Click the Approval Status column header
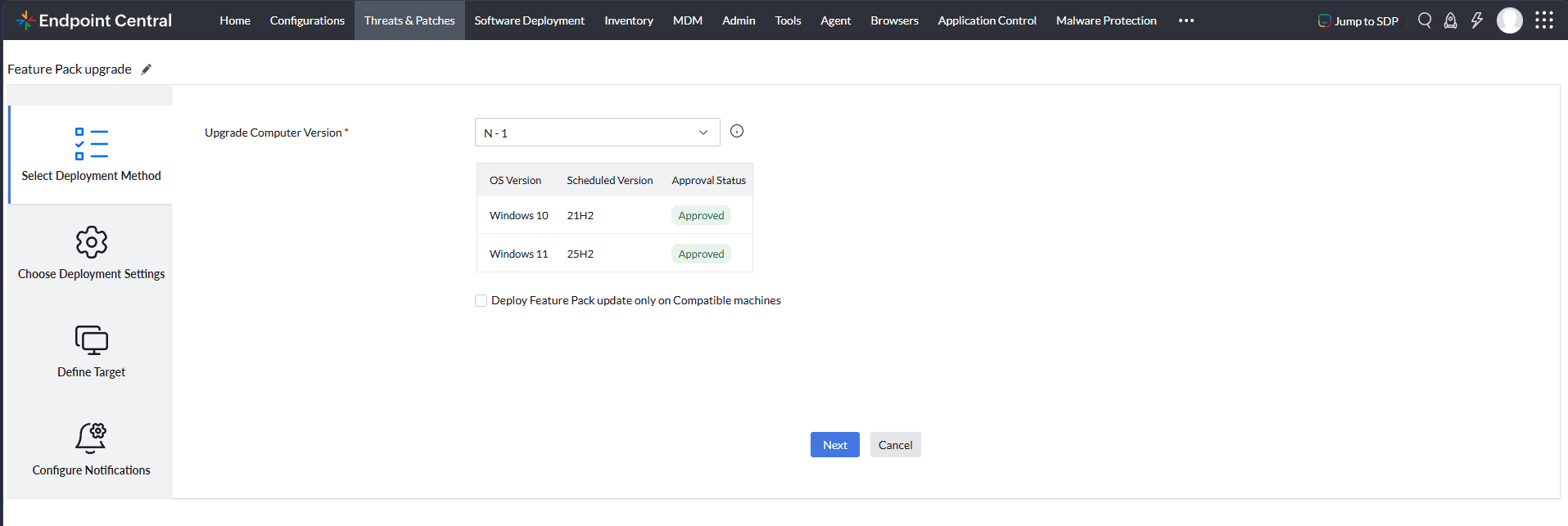Screen dimensions: 1568x526 (x=709, y=181)
